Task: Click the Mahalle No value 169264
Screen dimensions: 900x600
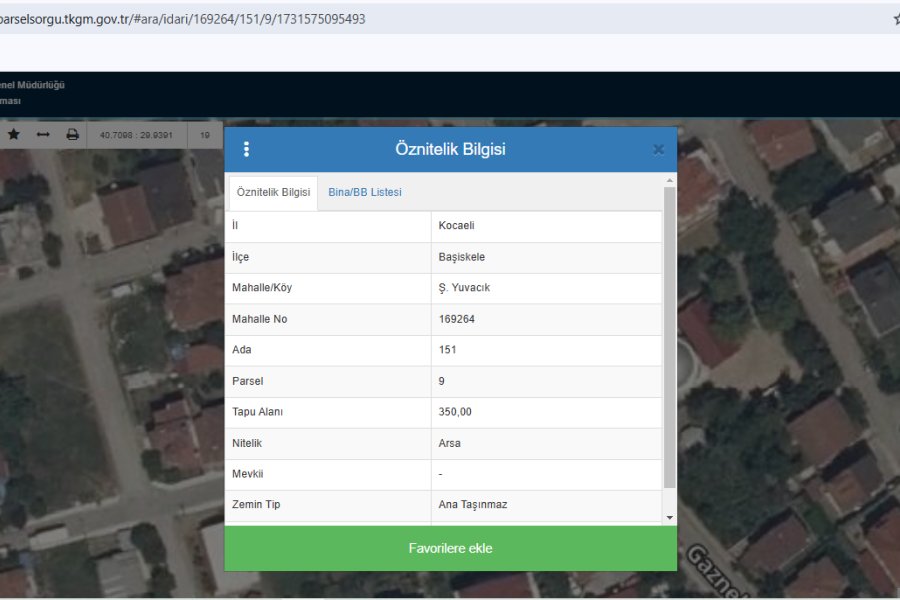Action: (x=456, y=319)
